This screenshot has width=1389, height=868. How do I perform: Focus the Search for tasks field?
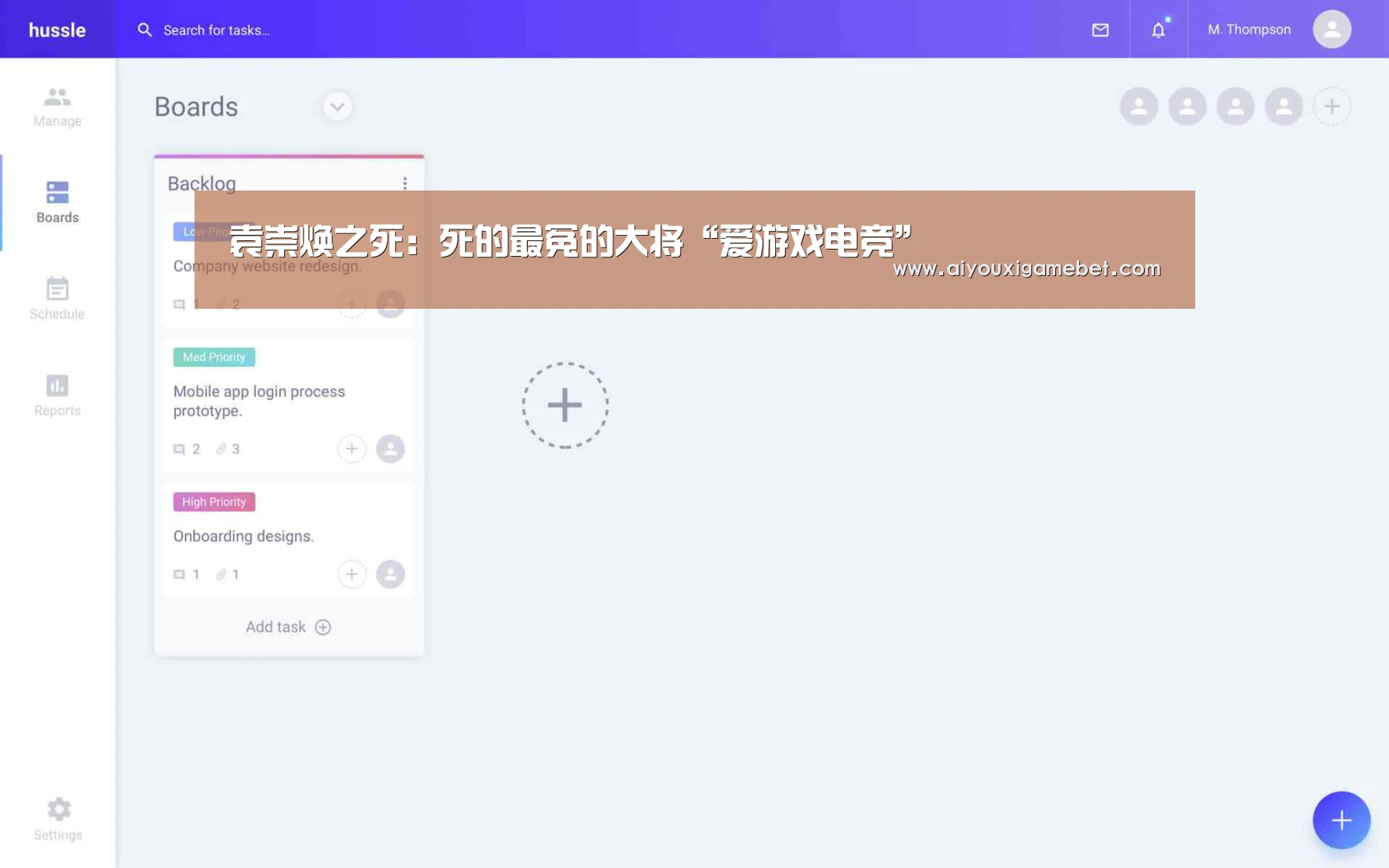[217, 30]
